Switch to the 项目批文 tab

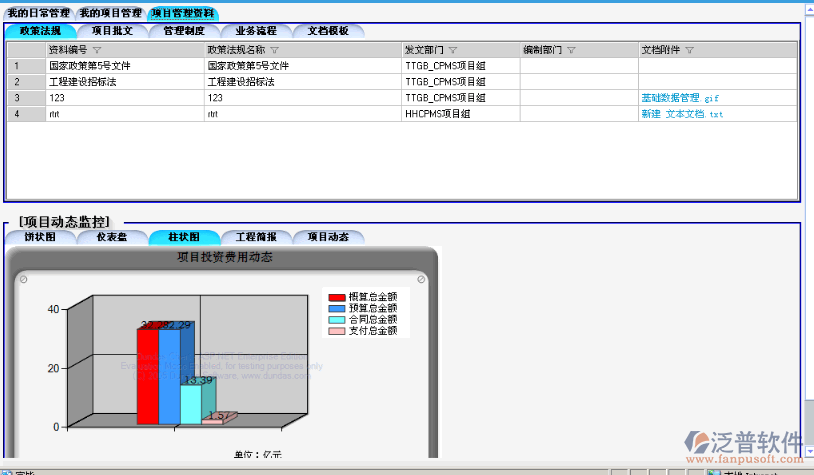click(113, 31)
